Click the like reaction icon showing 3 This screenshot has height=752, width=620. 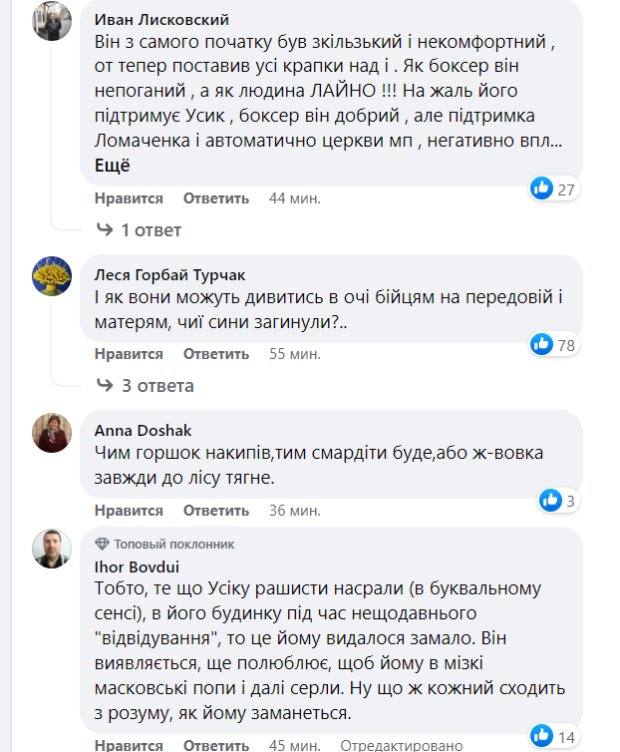549,499
